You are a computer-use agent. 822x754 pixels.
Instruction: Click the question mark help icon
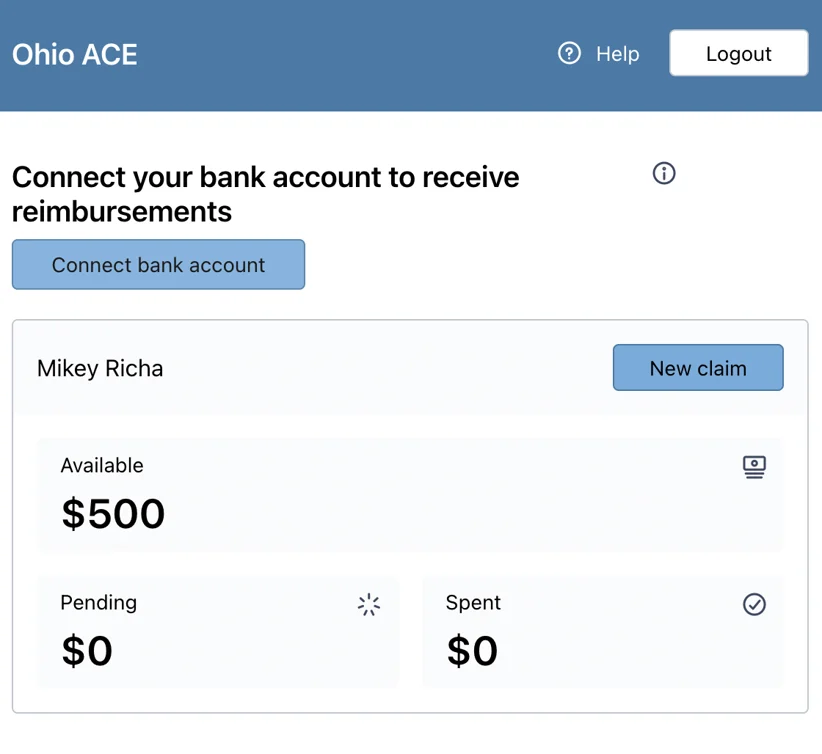[569, 53]
